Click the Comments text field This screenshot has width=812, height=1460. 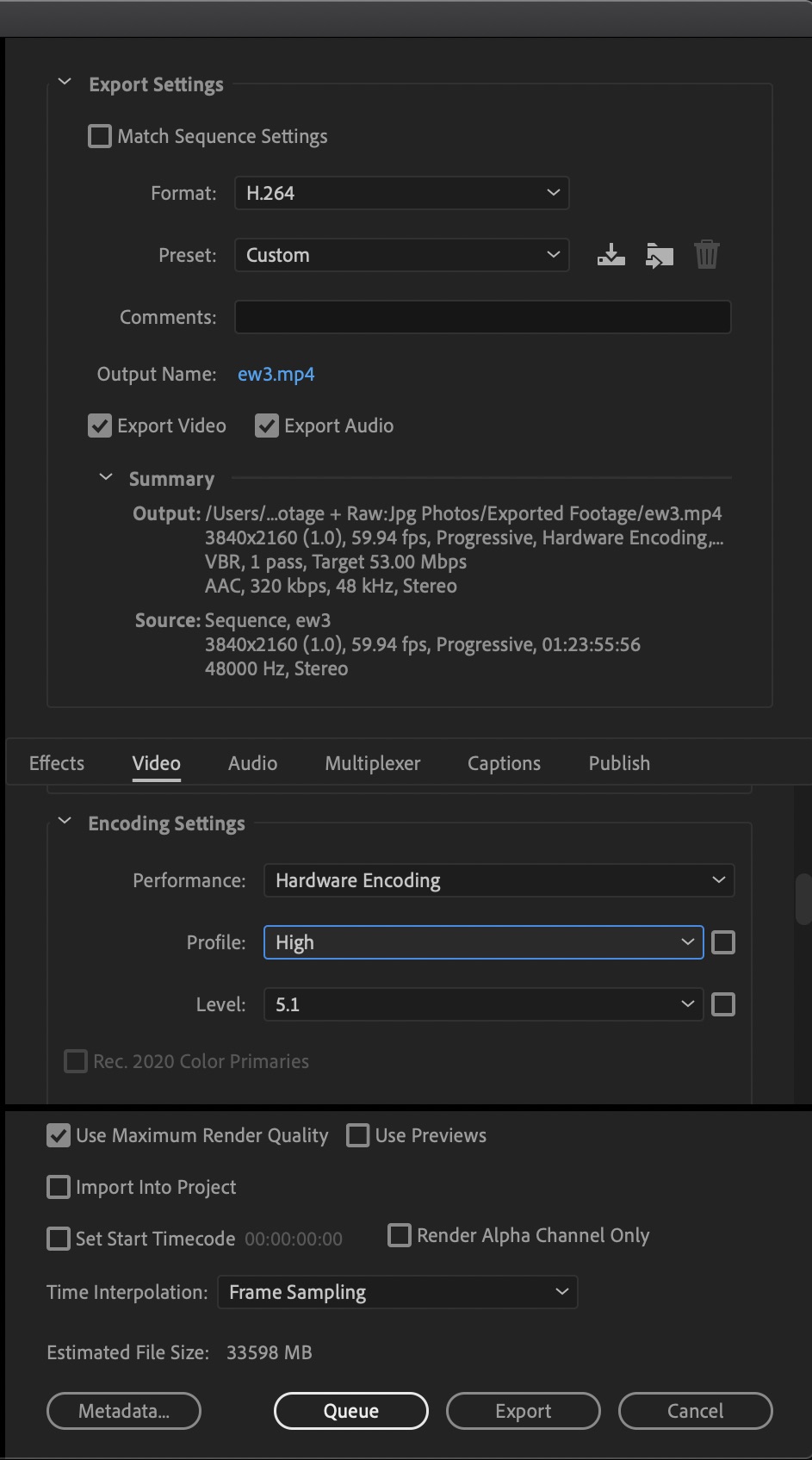(482, 317)
